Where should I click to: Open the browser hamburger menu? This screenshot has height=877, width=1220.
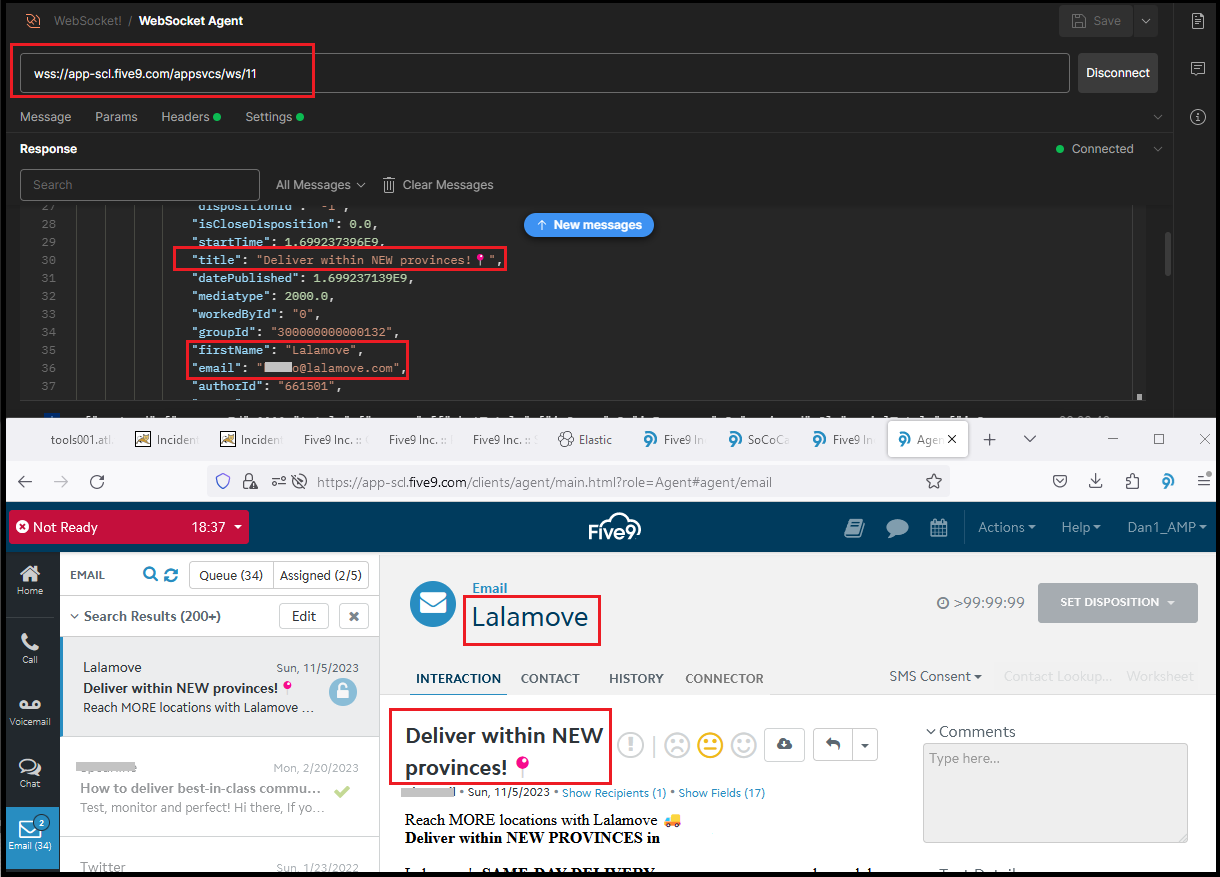click(1205, 481)
